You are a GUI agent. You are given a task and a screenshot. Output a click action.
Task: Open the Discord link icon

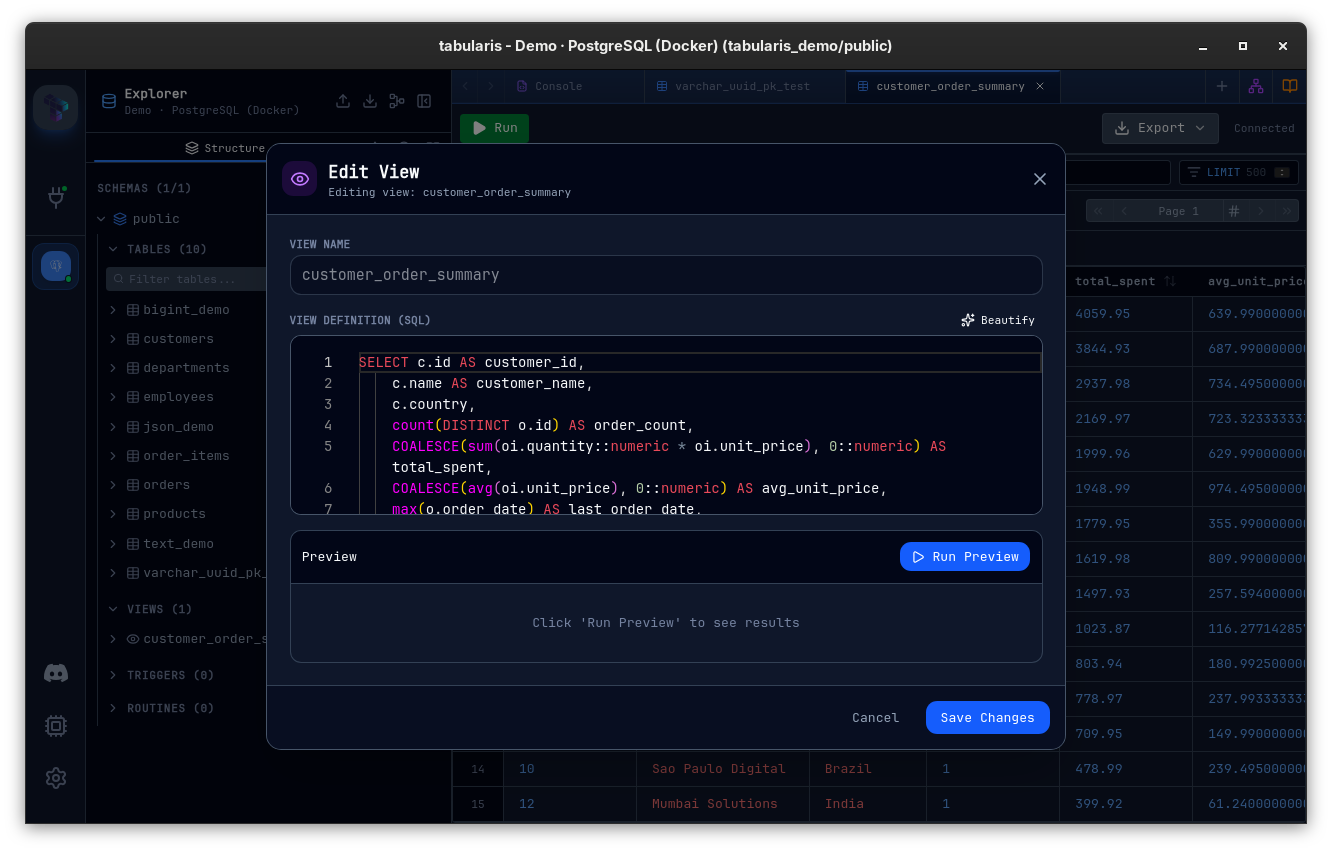click(x=56, y=673)
